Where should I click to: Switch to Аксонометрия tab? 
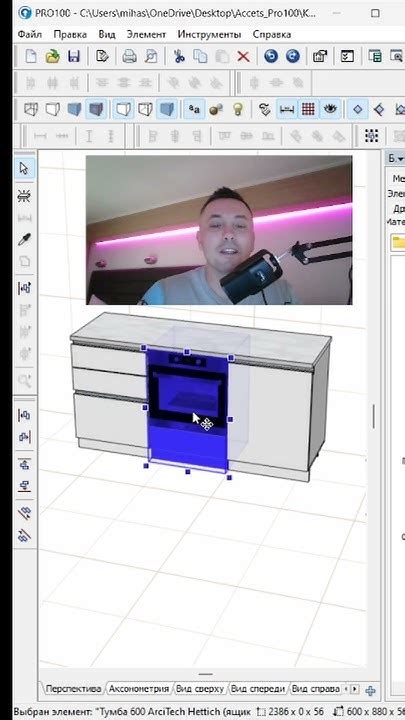139,689
